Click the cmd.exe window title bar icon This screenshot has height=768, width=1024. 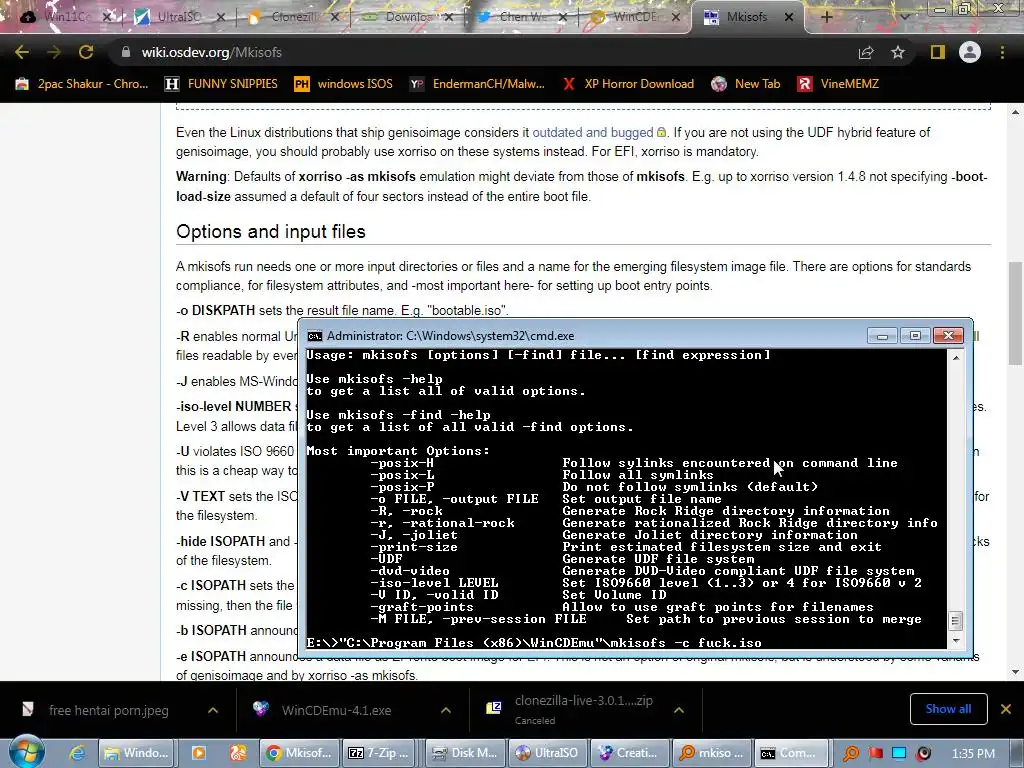pyautogui.click(x=315, y=336)
